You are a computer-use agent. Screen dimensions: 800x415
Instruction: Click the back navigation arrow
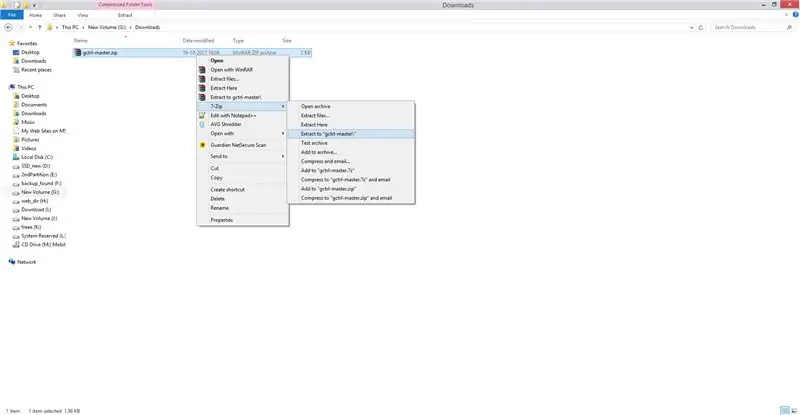8,27
